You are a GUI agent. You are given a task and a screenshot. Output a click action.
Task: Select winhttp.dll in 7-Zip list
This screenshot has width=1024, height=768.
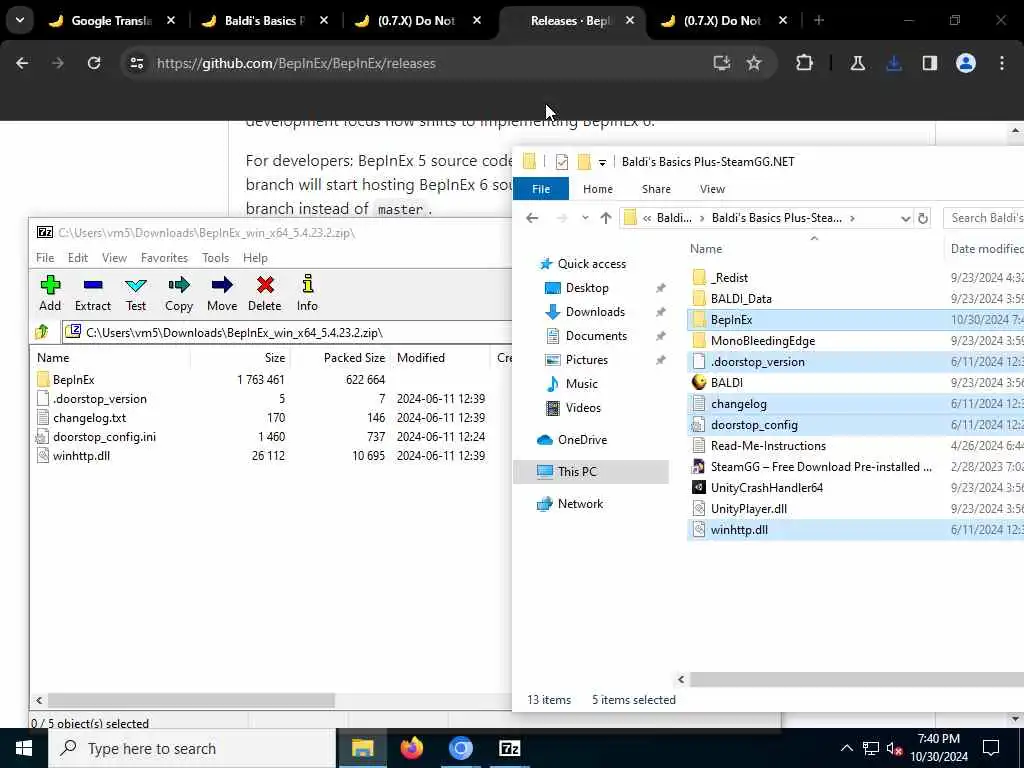[81, 456]
